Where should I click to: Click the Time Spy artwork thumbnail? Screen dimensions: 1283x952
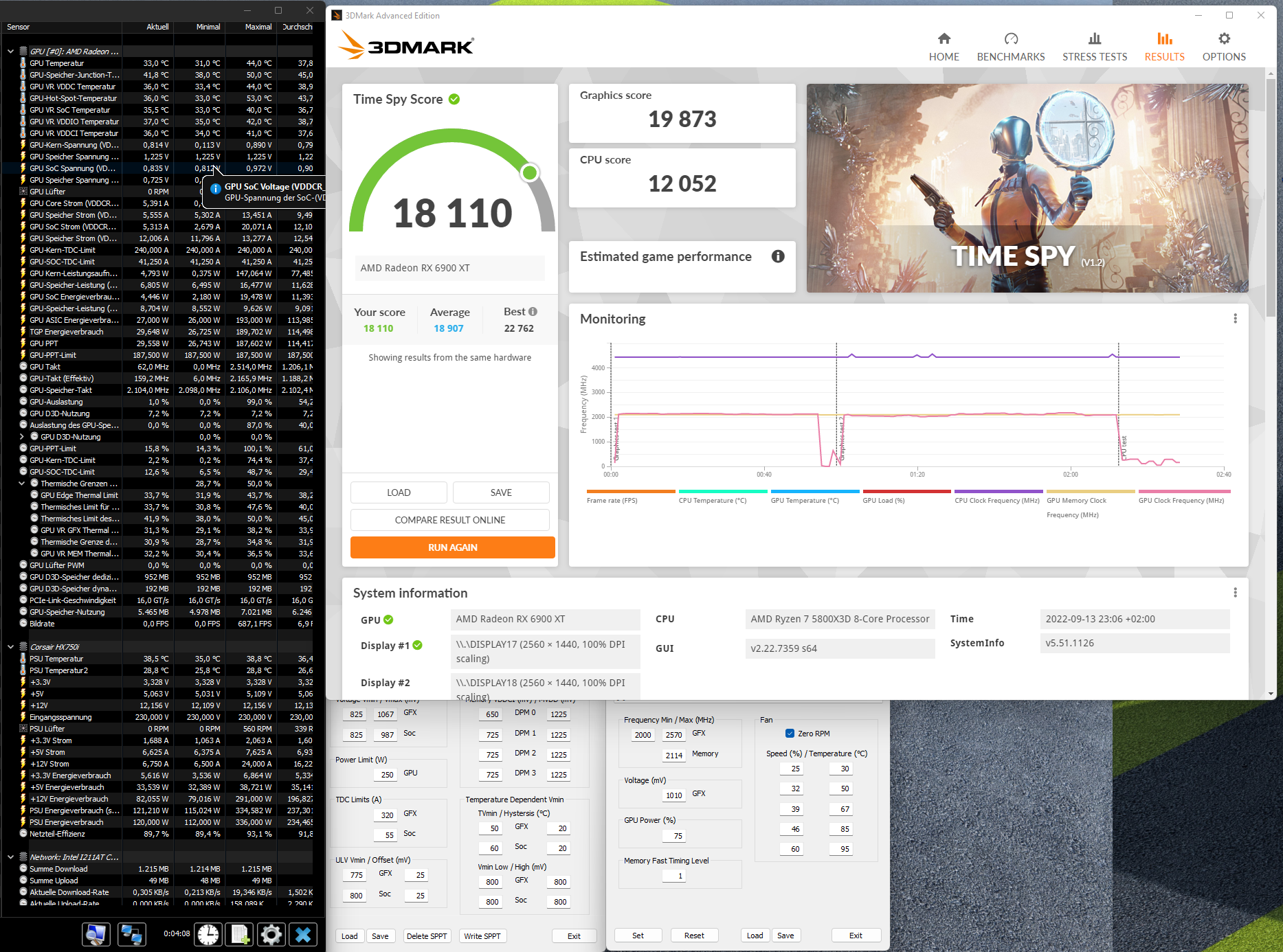1027,188
